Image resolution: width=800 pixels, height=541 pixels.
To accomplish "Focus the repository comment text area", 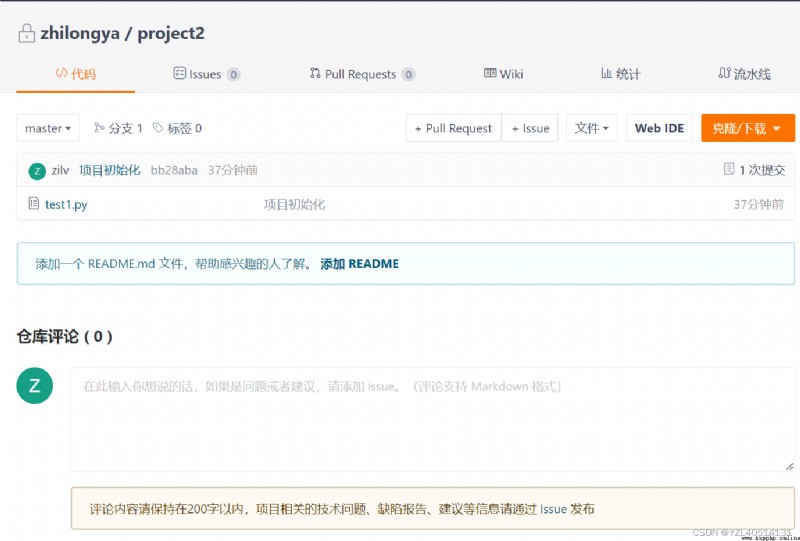I will pos(432,420).
